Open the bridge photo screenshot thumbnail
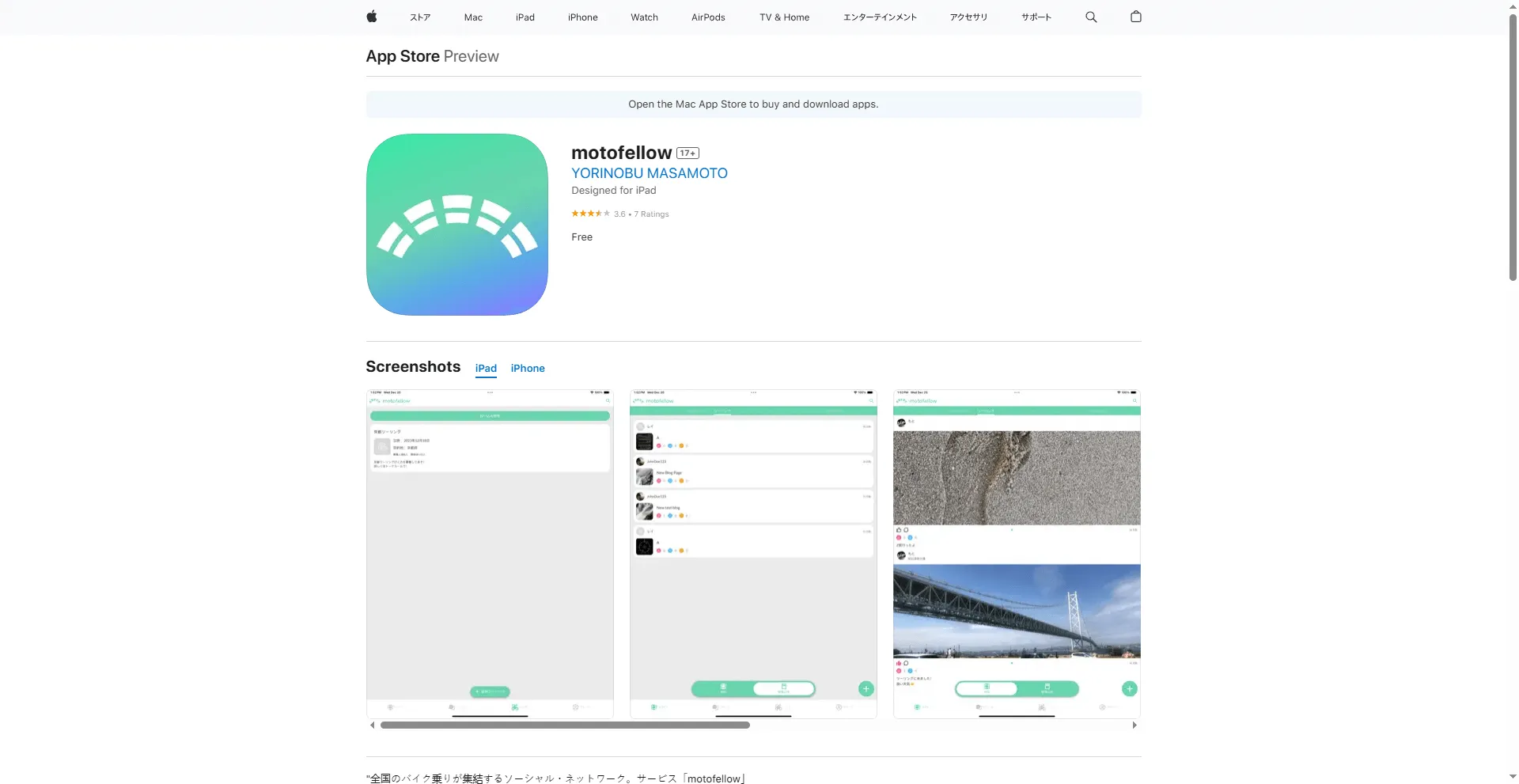 click(x=1017, y=554)
